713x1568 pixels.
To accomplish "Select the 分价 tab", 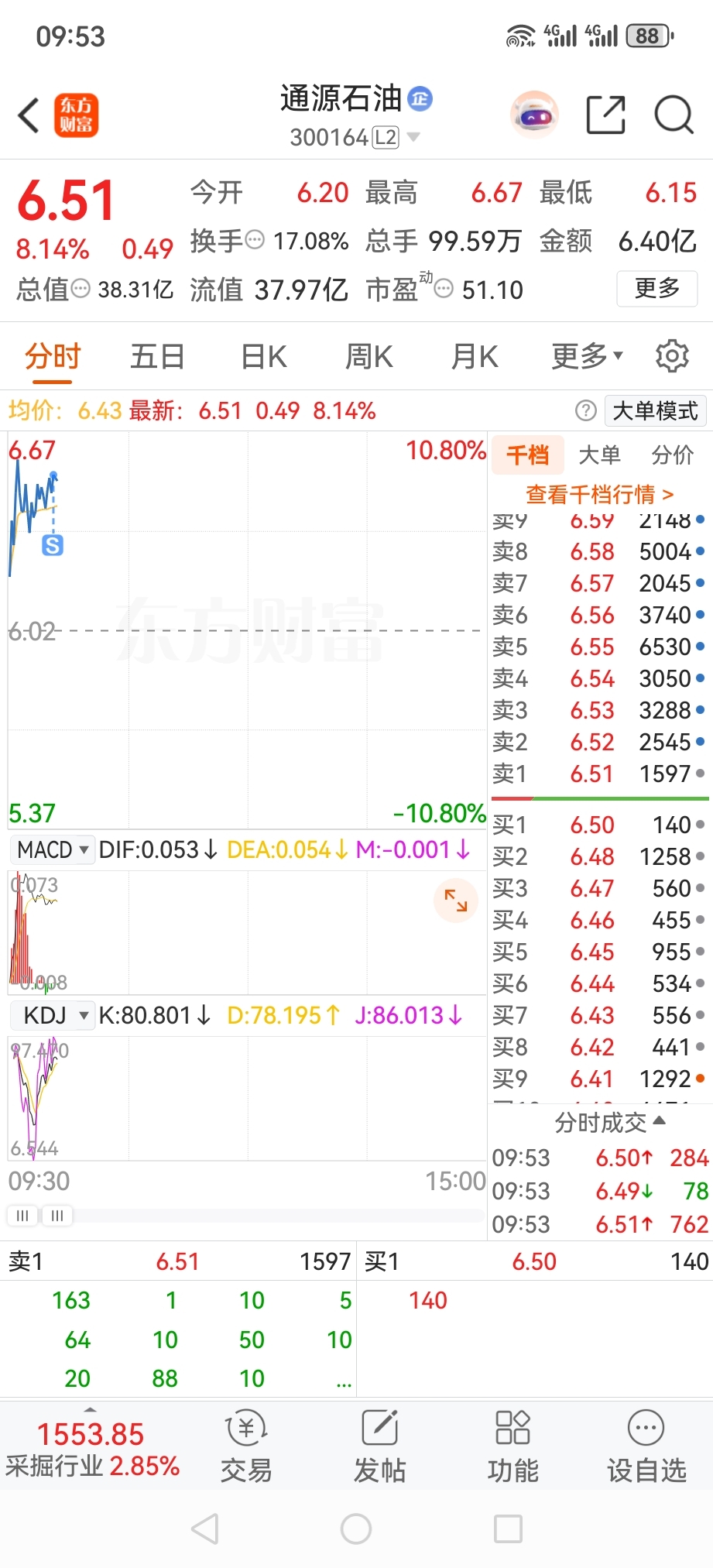I will [673, 455].
